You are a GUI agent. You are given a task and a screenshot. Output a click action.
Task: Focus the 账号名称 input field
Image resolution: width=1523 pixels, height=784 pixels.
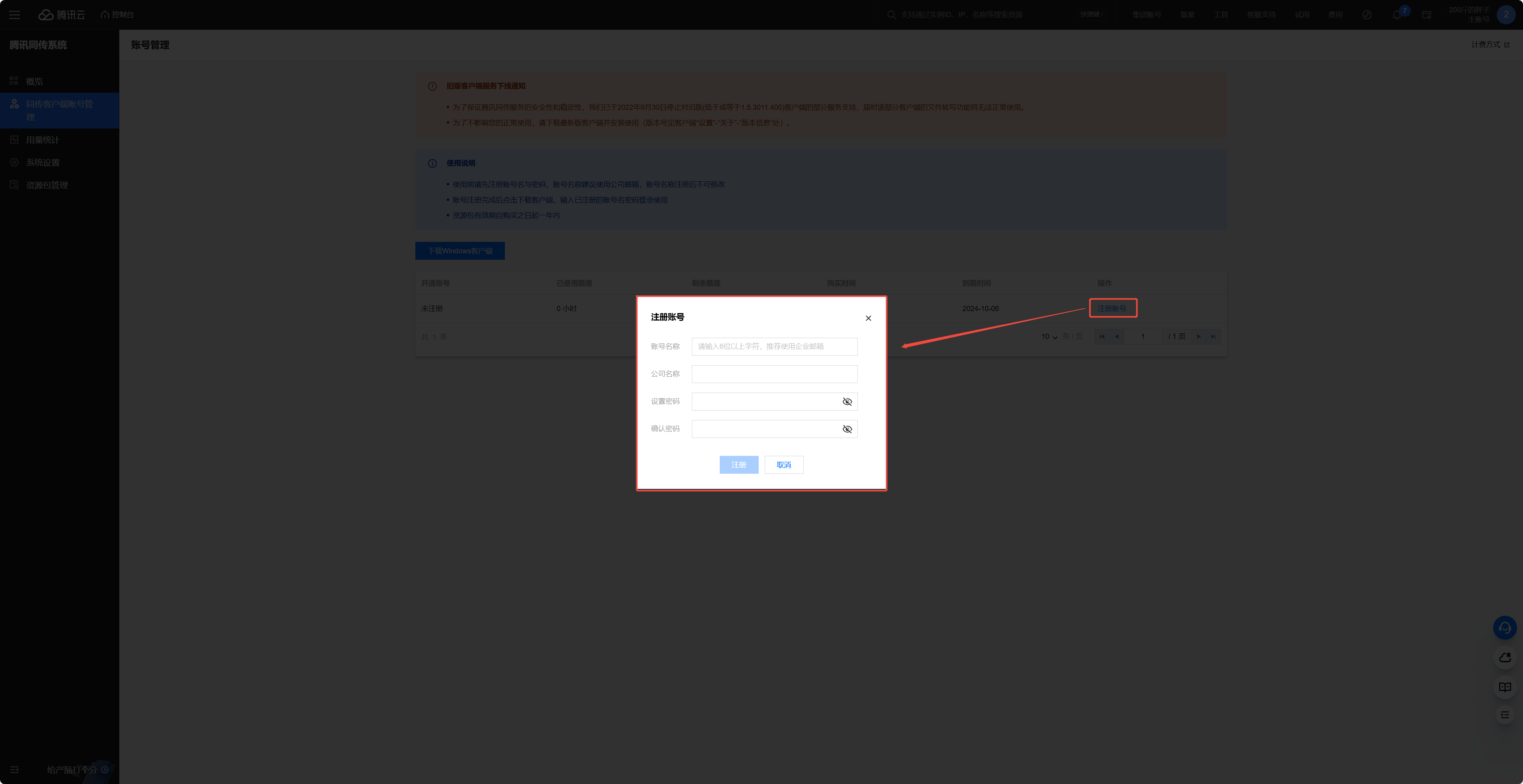click(x=774, y=346)
